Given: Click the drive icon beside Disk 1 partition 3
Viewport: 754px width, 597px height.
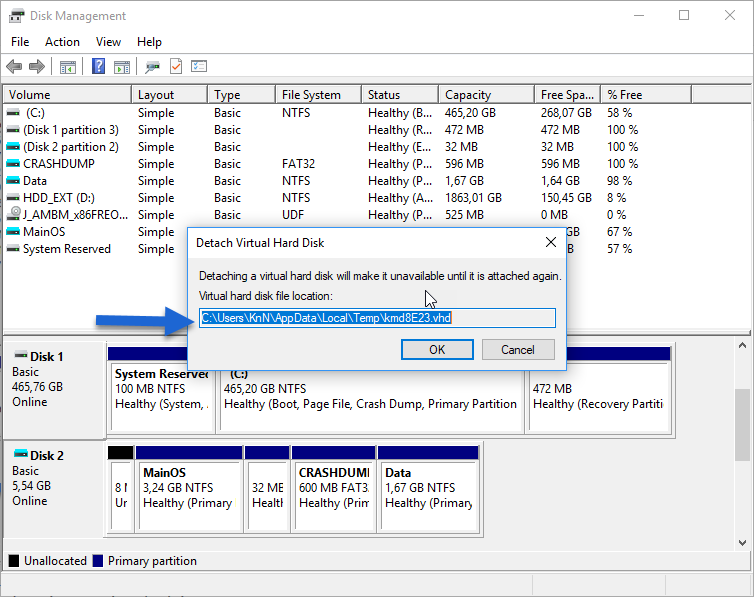Looking at the screenshot, I should click(x=13, y=130).
